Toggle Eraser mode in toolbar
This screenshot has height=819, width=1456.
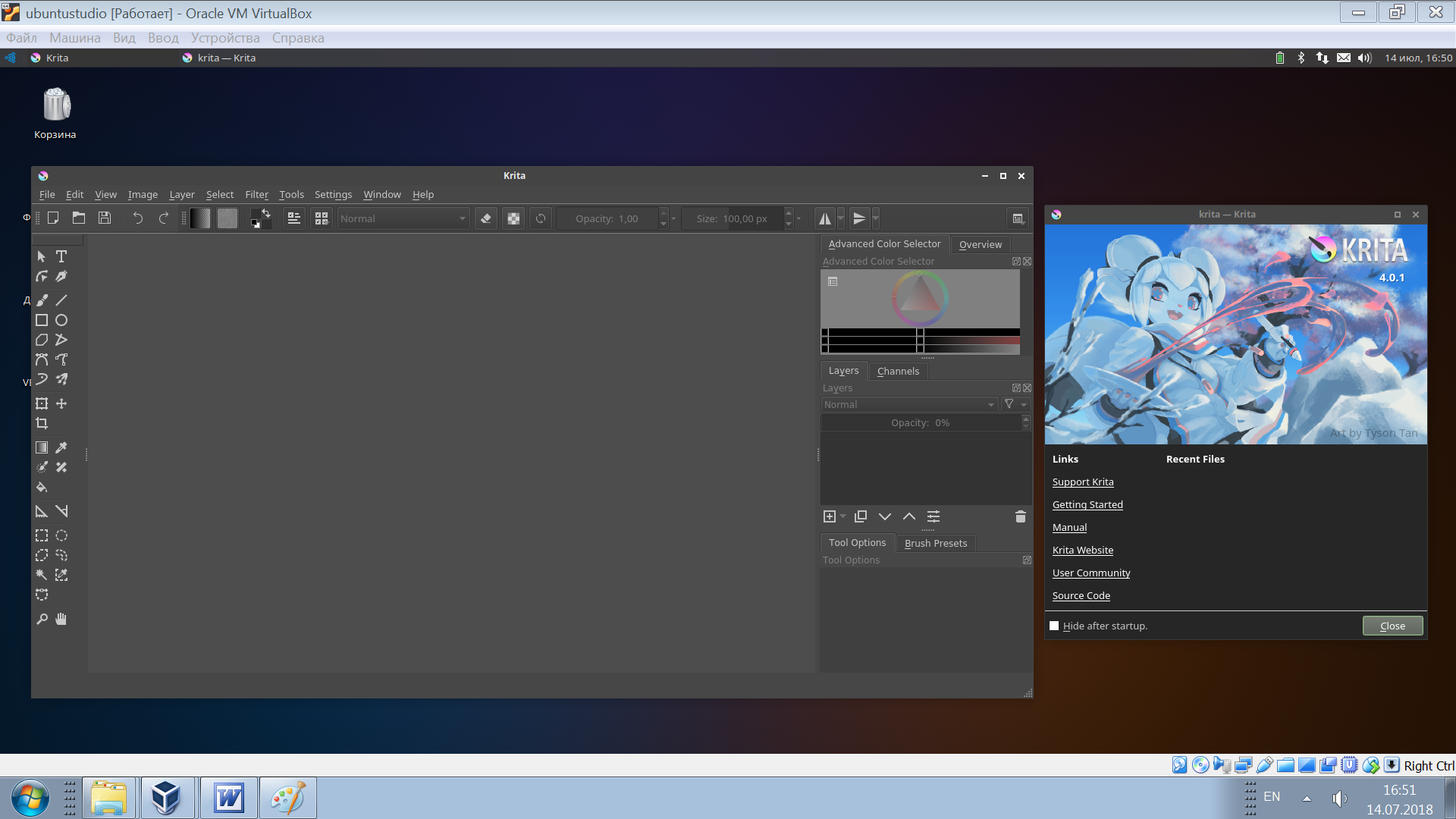[486, 218]
